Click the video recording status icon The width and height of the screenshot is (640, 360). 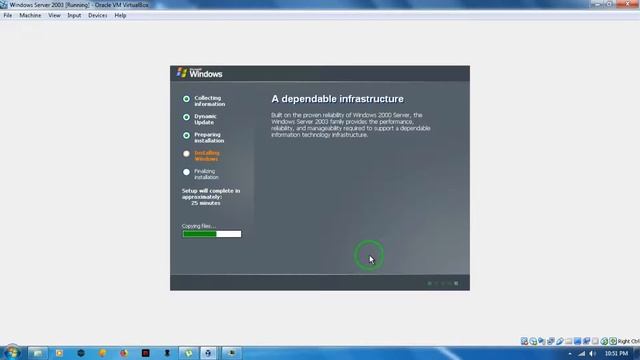(587, 341)
